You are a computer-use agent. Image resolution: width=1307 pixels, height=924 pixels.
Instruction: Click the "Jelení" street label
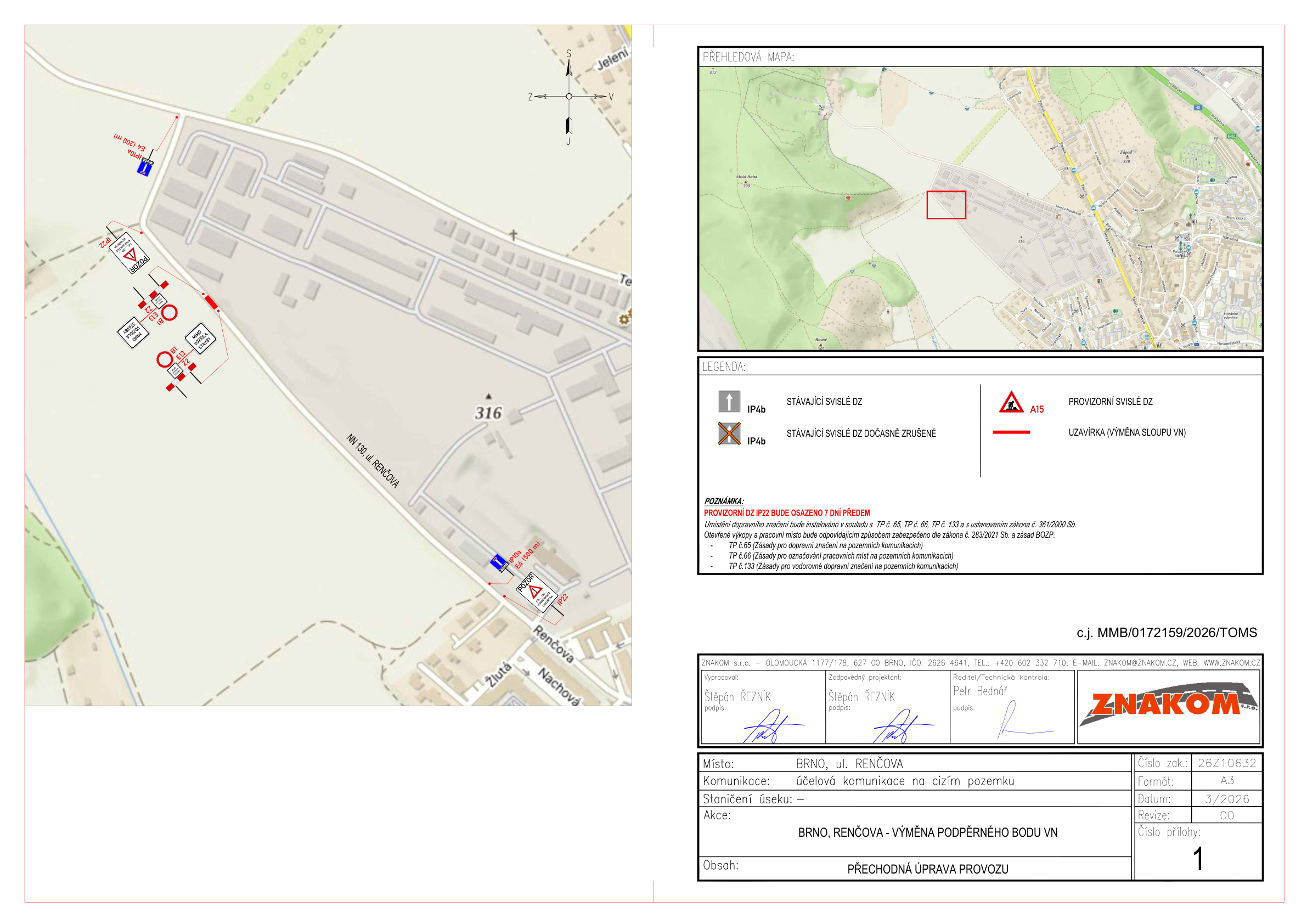[612, 59]
